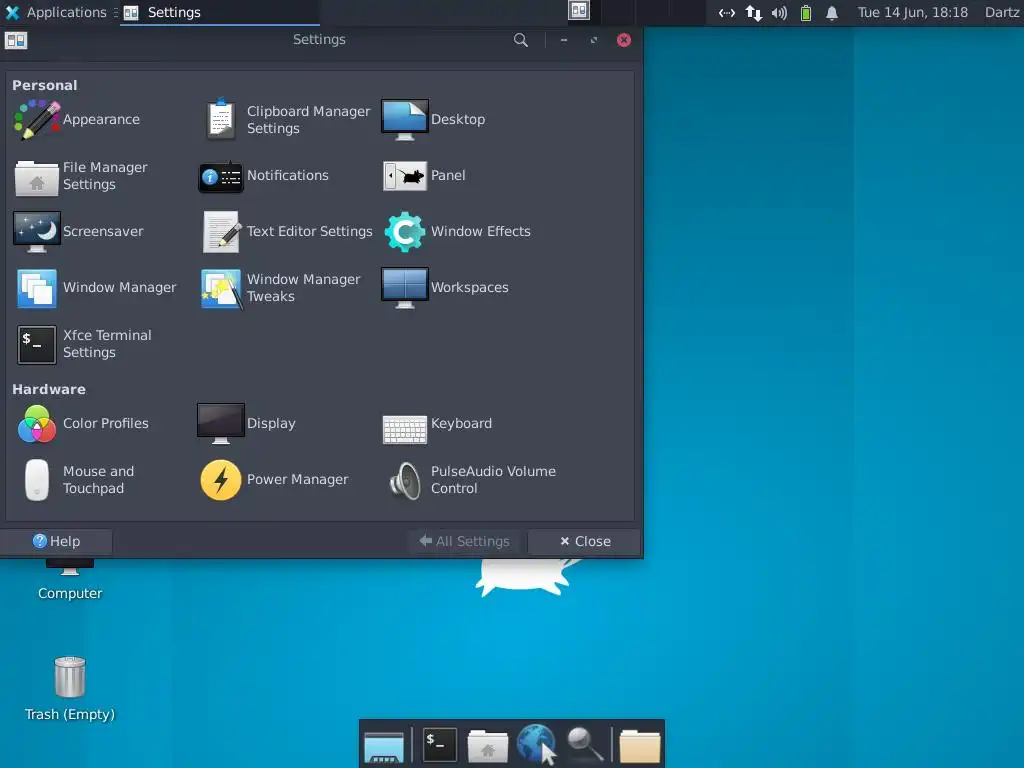The image size is (1024, 768).
Task: Open Desktop settings in Personal section
Action: tap(434, 120)
